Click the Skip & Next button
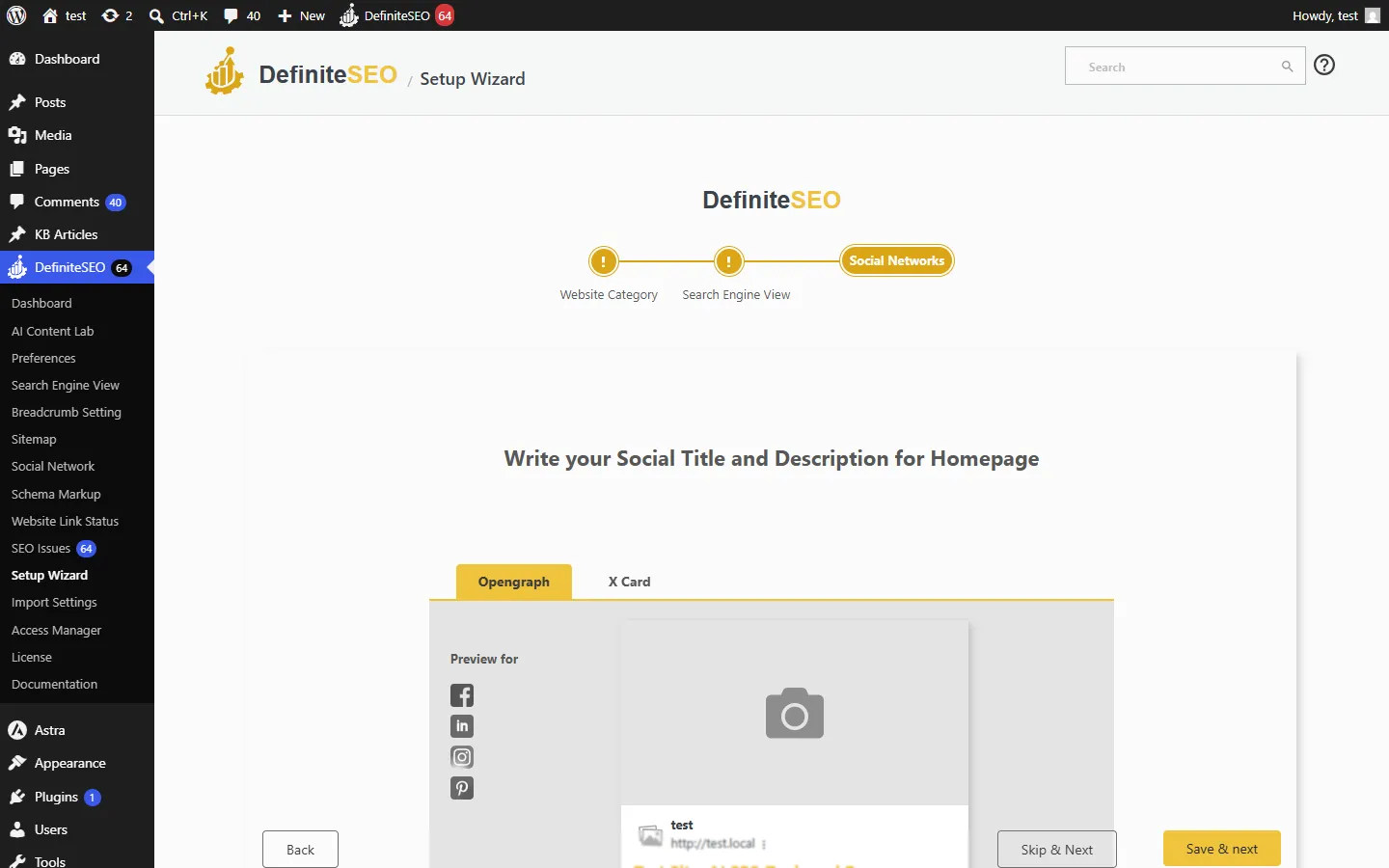Viewport: 1389px width, 868px height. point(1056,850)
